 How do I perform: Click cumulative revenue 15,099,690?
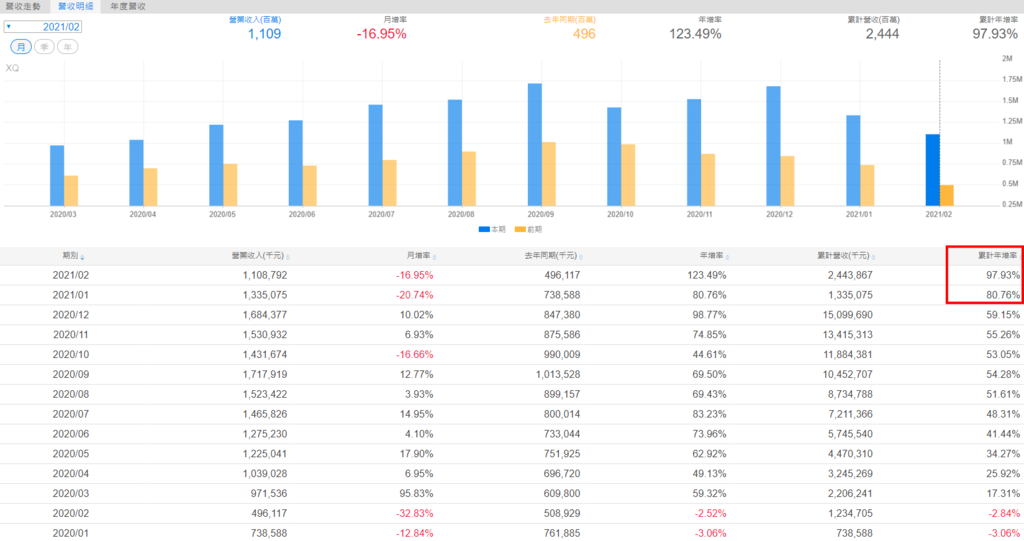(x=848, y=315)
